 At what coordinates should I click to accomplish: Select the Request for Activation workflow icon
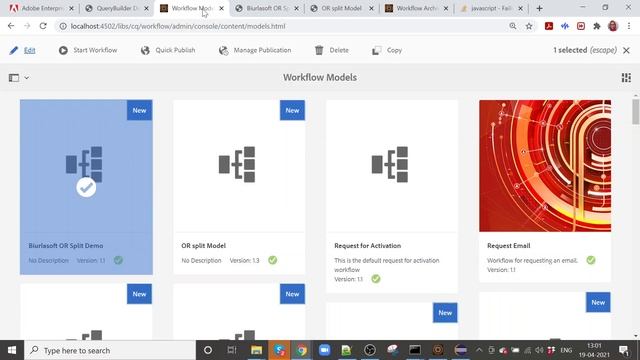390,164
